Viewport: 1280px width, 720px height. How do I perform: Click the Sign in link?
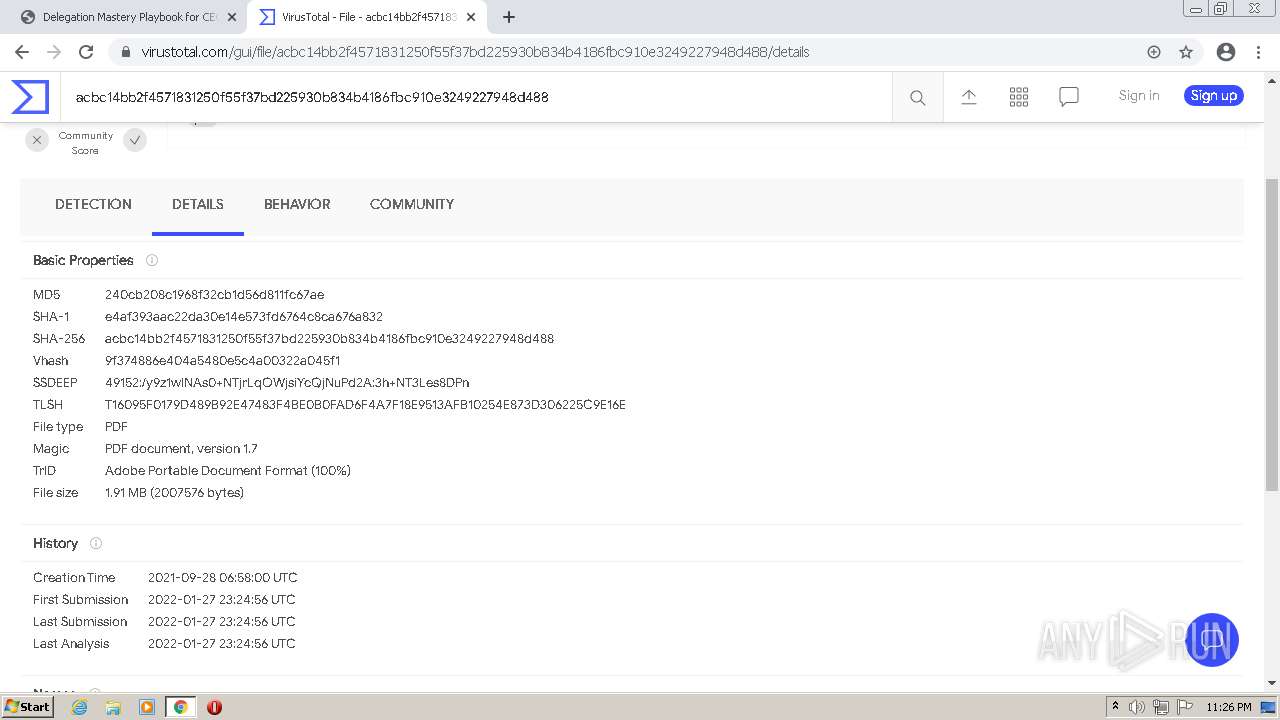(1139, 96)
